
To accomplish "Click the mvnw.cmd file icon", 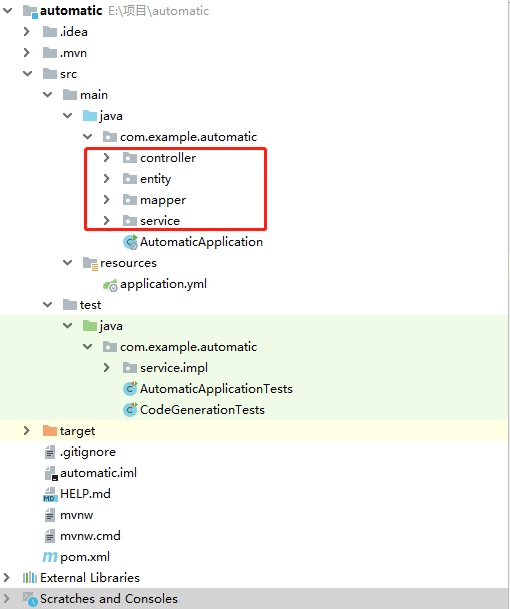I will [x=50, y=536].
